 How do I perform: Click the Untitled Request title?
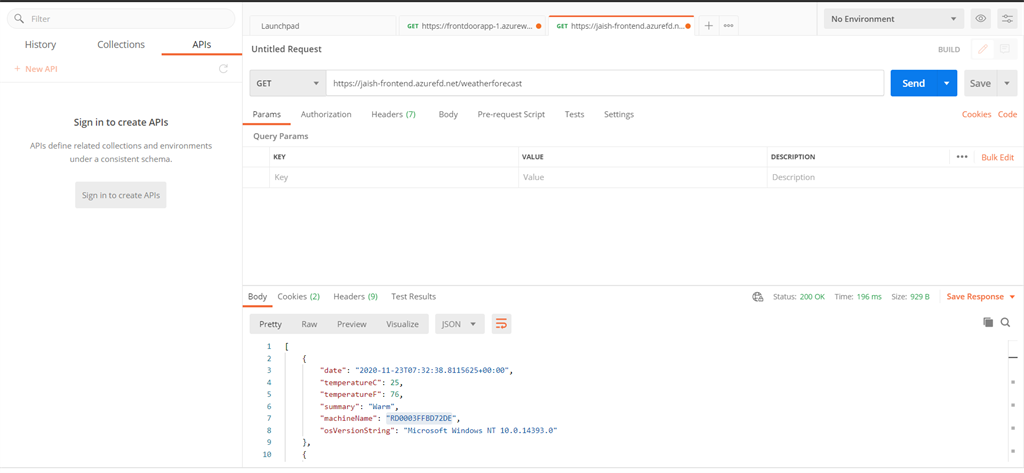pyautogui.click(x=287, y=49)
